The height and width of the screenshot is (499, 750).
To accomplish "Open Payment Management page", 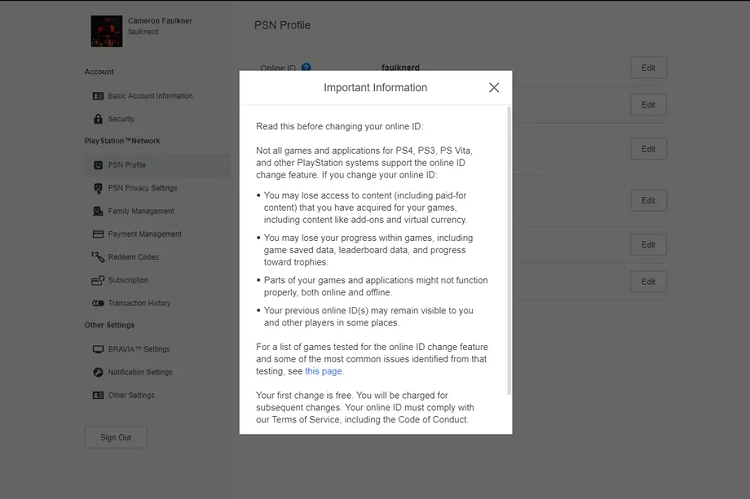I will tap(144, 234).
